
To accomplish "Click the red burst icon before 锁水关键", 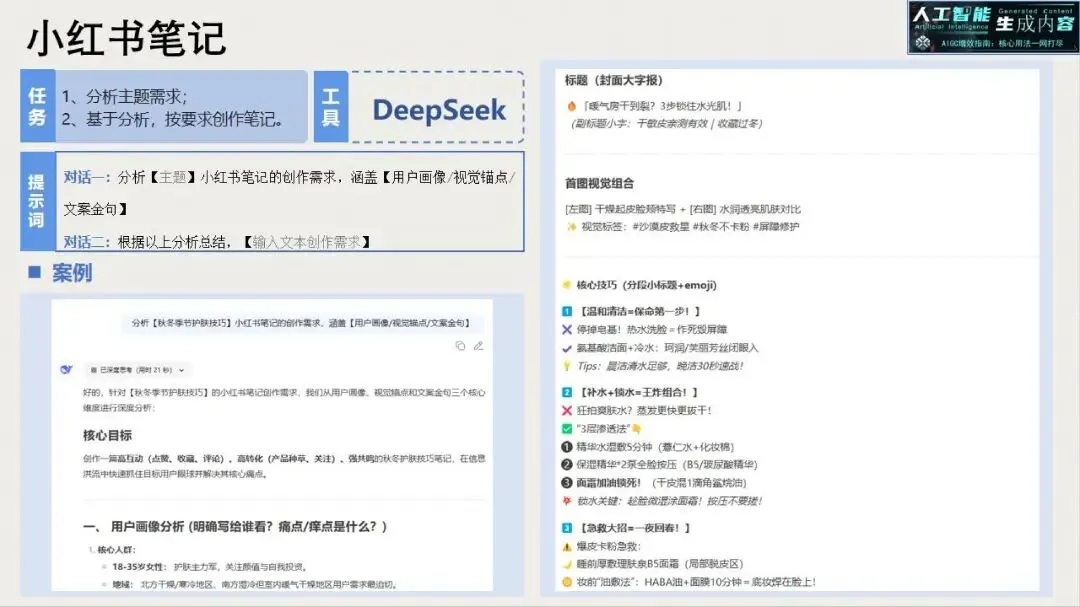I will [567, 501].
